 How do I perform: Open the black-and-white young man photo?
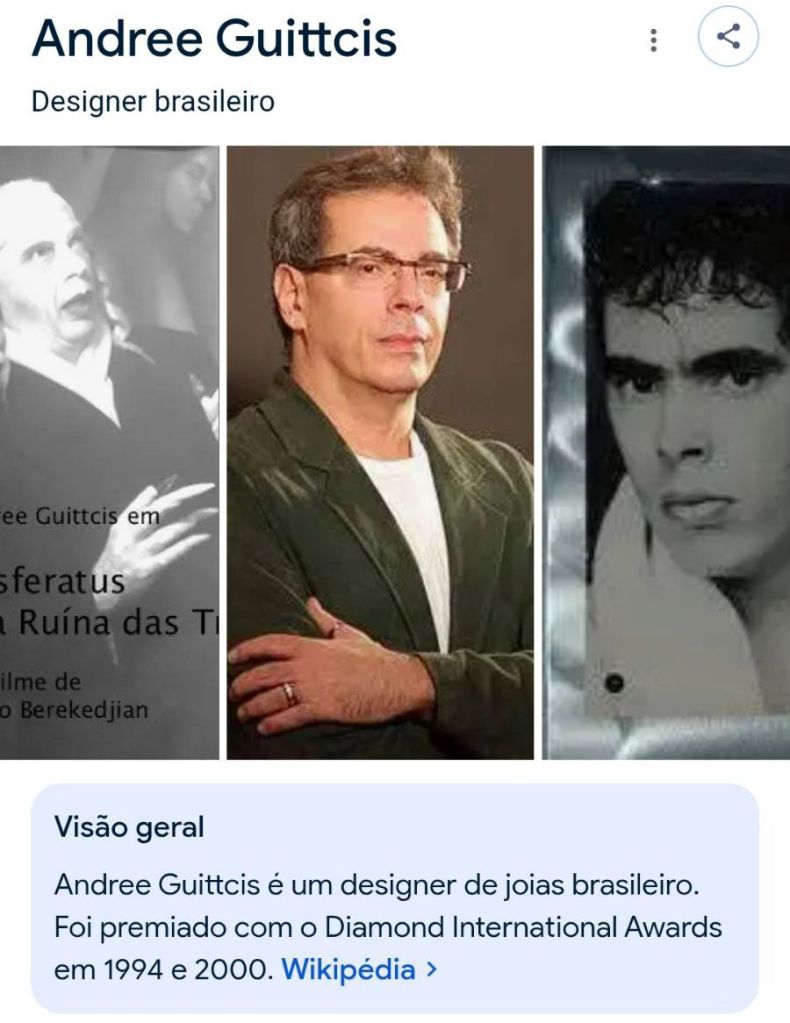tap(666, 452)
